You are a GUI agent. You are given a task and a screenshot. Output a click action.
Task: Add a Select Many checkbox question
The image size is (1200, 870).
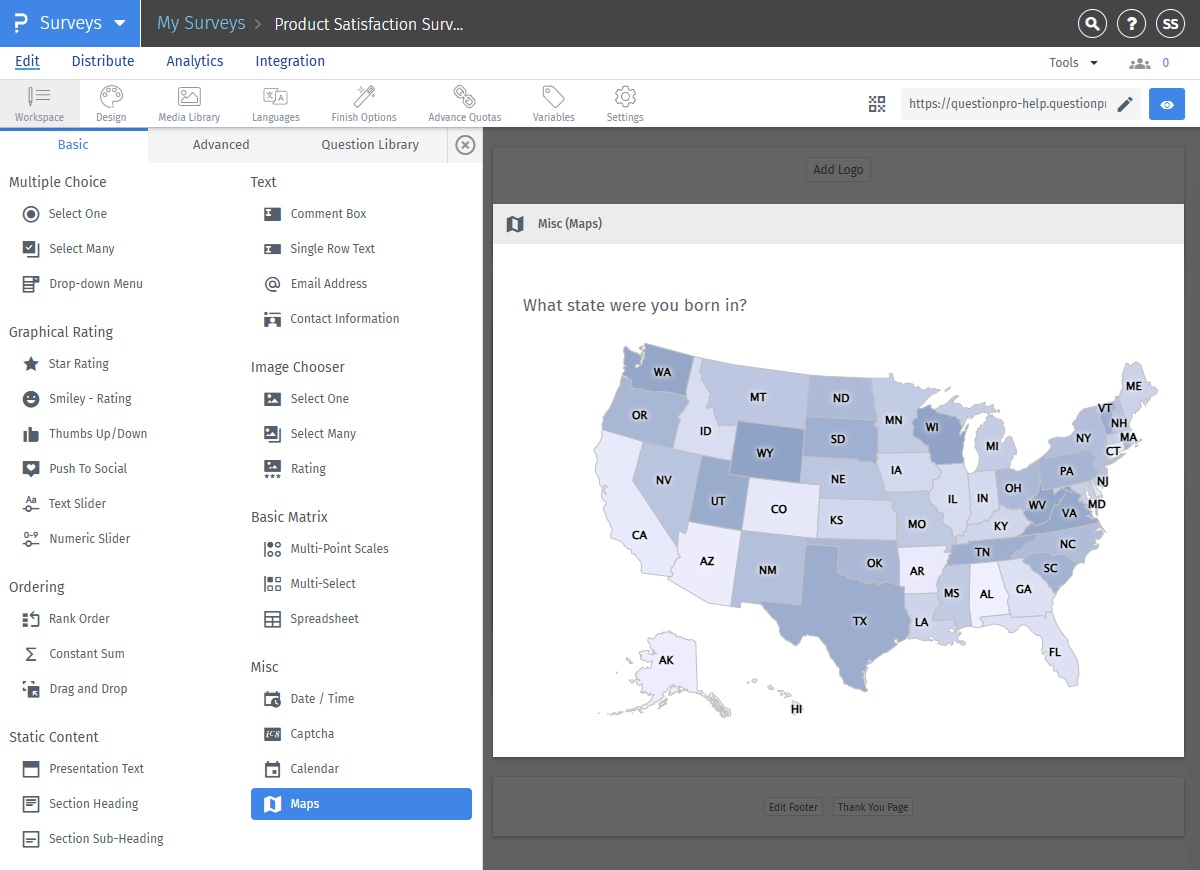pyautogui.click(x=81, y=249)
